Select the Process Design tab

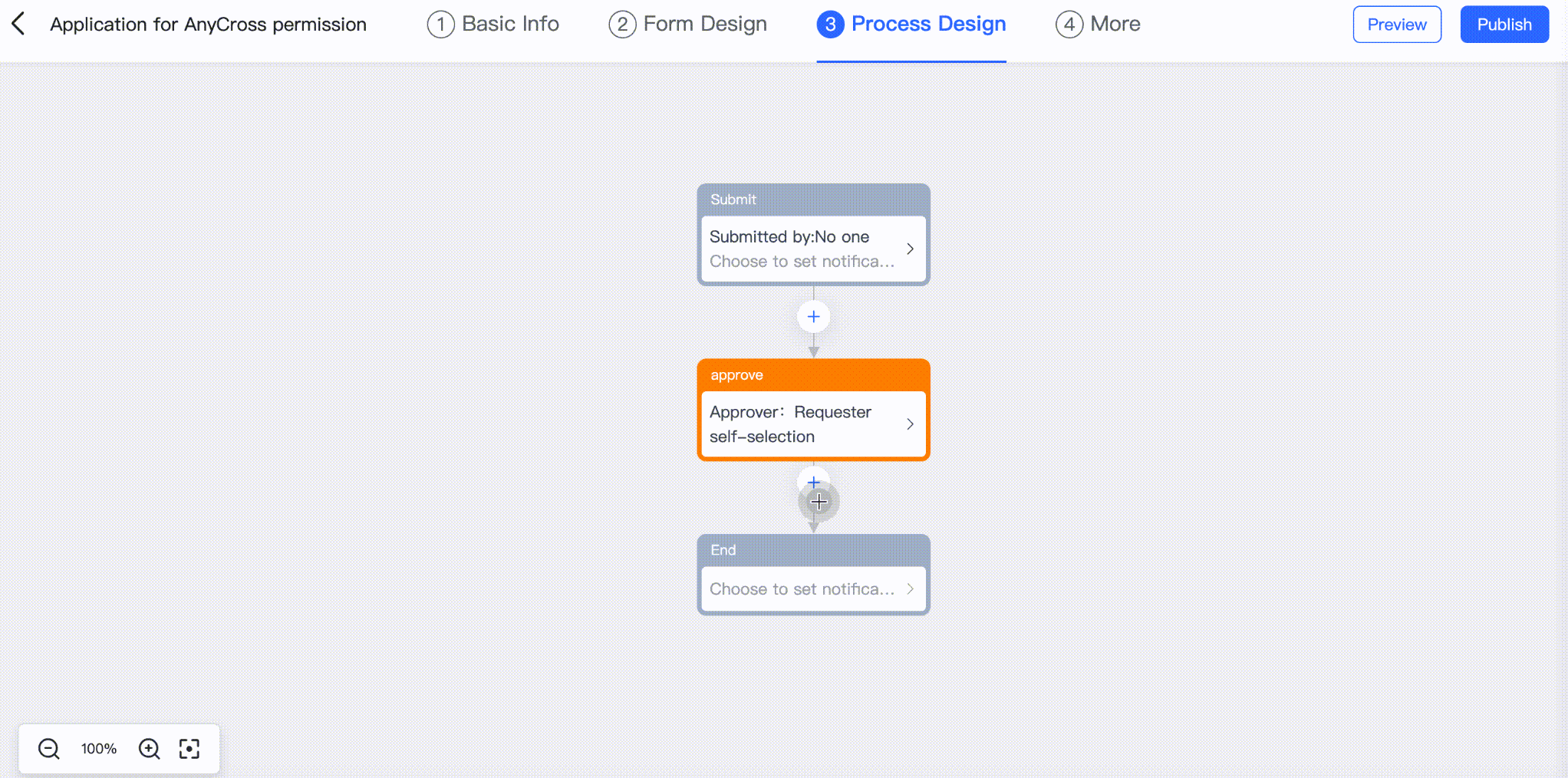tap(911, 24)
